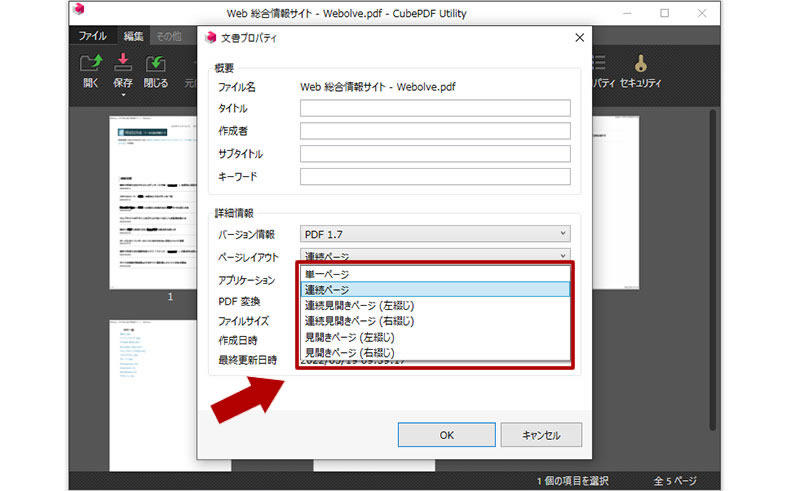The height and width of the screenshot is (491, 800).
Task: Click the 全 5 ページ status text
Action: click(x=674, y=481)
